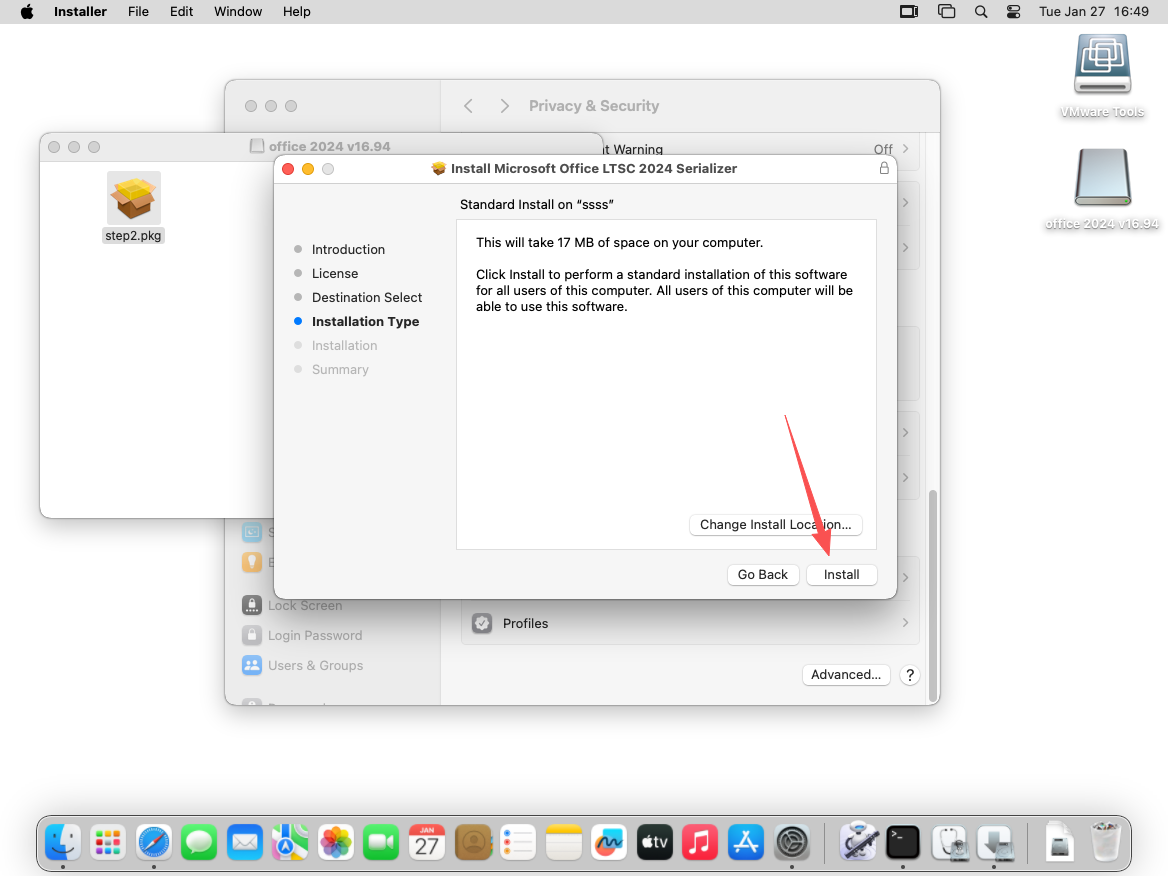Open Freeform from the Dock
The image size is (1168, 876).
[609, 842]
